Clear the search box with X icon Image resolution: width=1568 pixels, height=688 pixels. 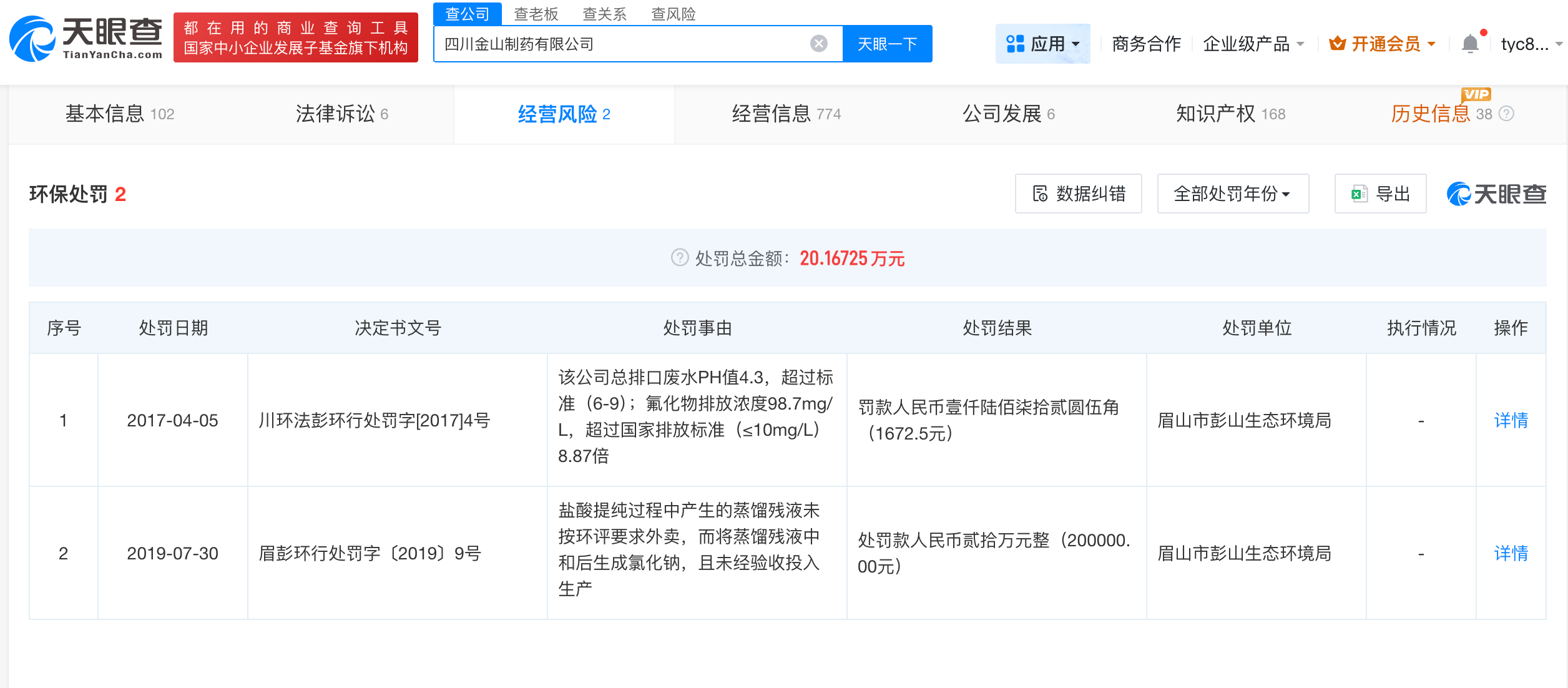click(x=818, y=44)
